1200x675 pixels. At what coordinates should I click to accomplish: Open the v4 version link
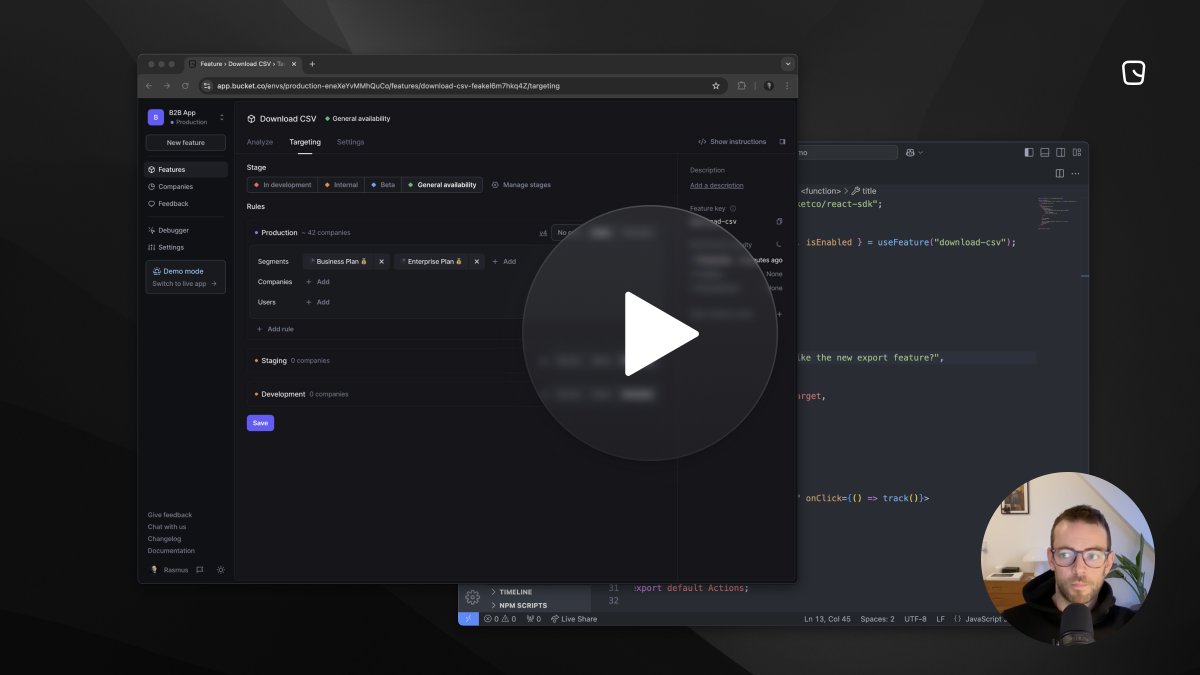point(543,233)
